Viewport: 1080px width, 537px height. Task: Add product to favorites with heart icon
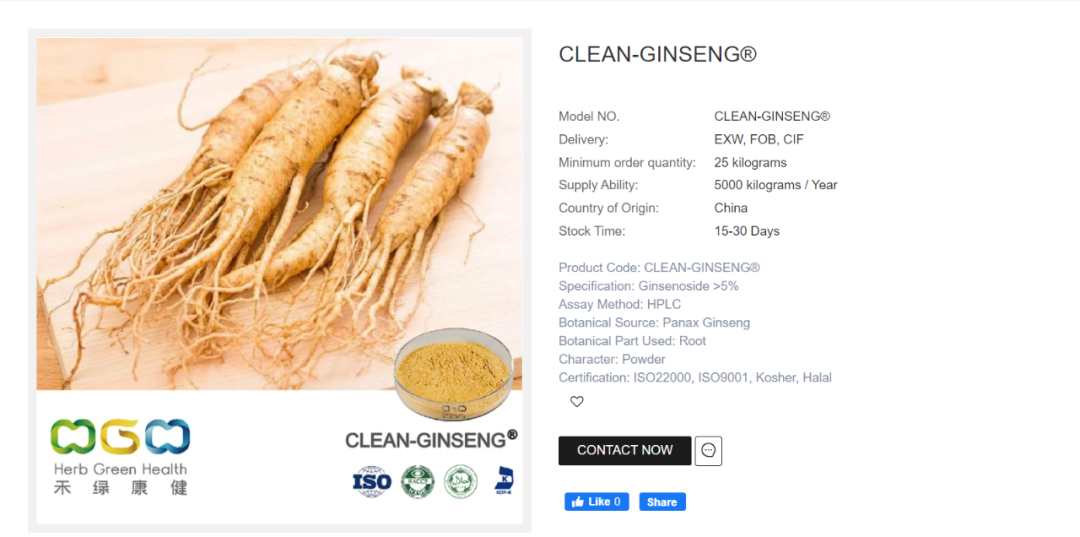pyautogui.click(x=577, y=401)
